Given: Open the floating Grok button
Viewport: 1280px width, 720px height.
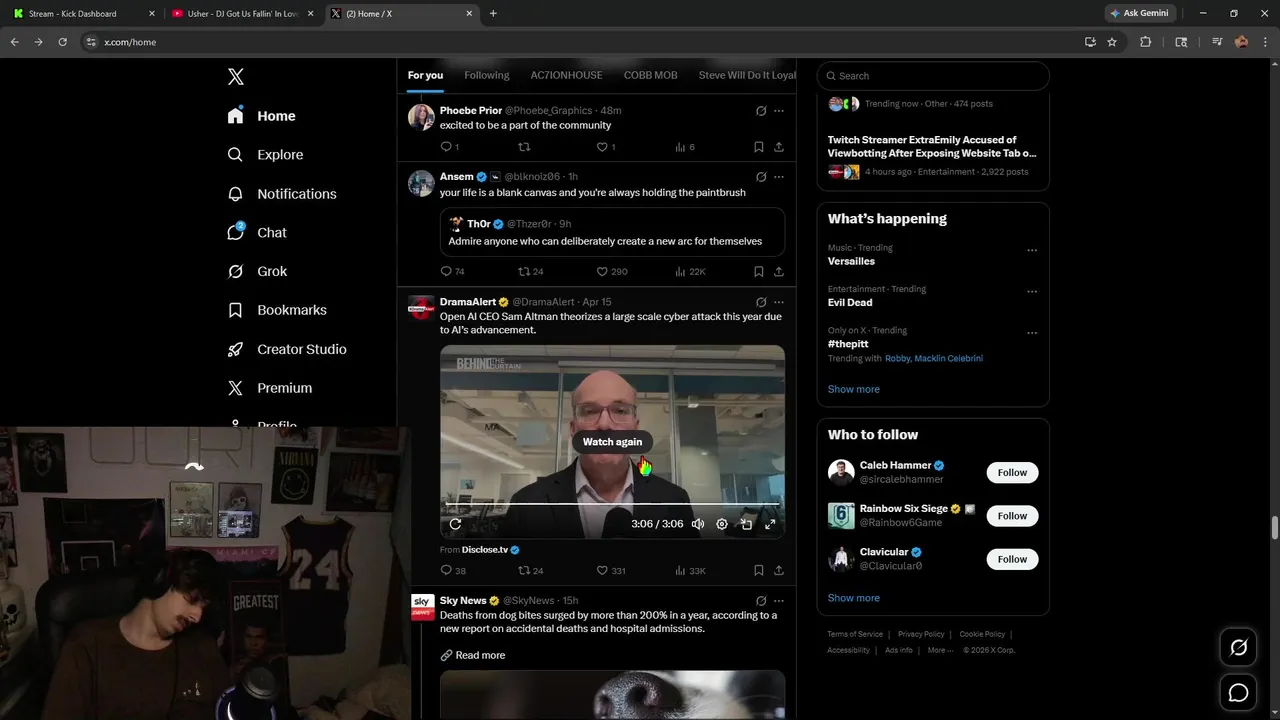Looking at the screenshot, I should click(1238, 648).
